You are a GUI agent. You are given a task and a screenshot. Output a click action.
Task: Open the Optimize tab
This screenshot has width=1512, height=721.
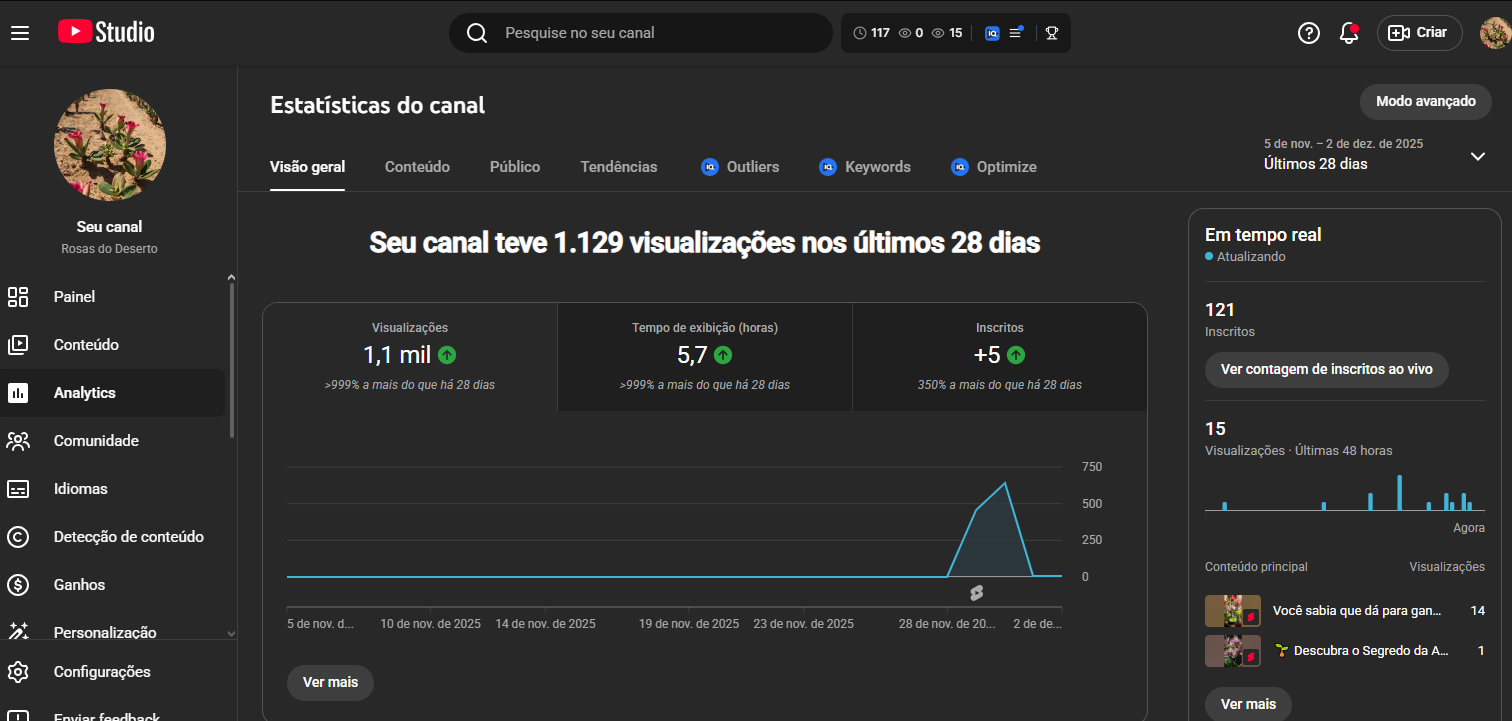click(994, 167)
